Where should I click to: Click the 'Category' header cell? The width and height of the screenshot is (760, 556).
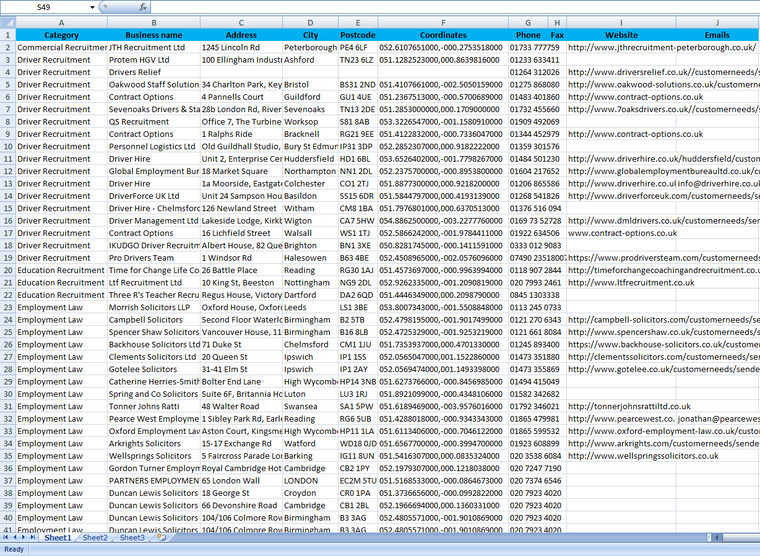click(61, 35)
